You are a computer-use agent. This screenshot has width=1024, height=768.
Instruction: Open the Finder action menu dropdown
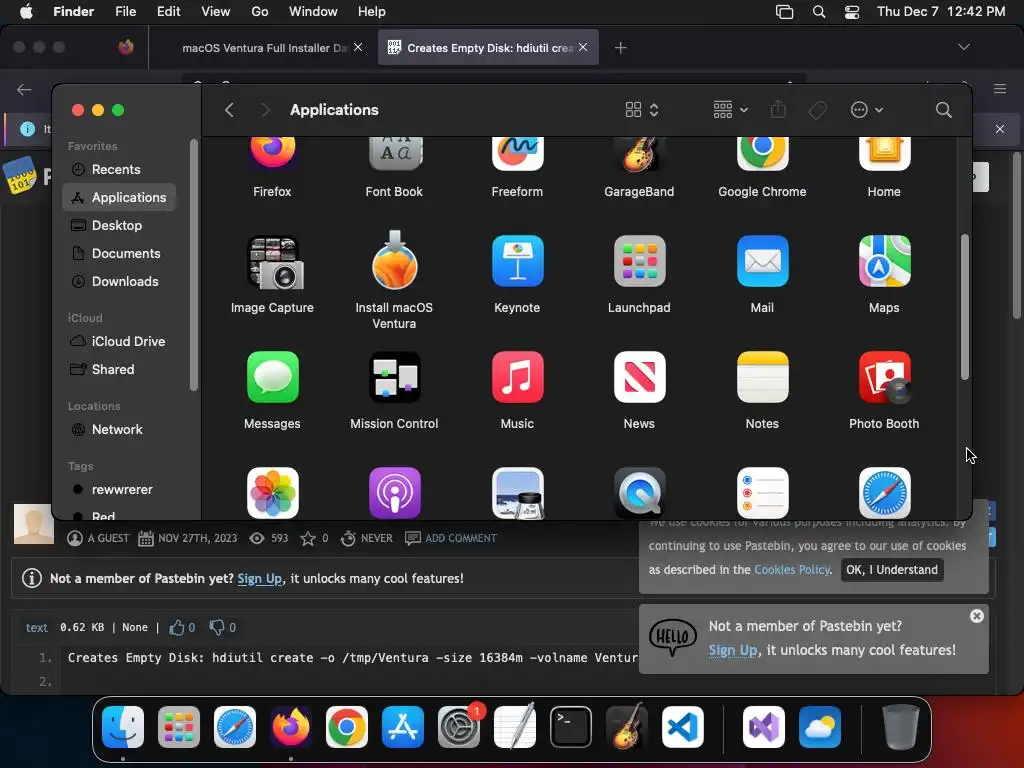coord(867,110)
